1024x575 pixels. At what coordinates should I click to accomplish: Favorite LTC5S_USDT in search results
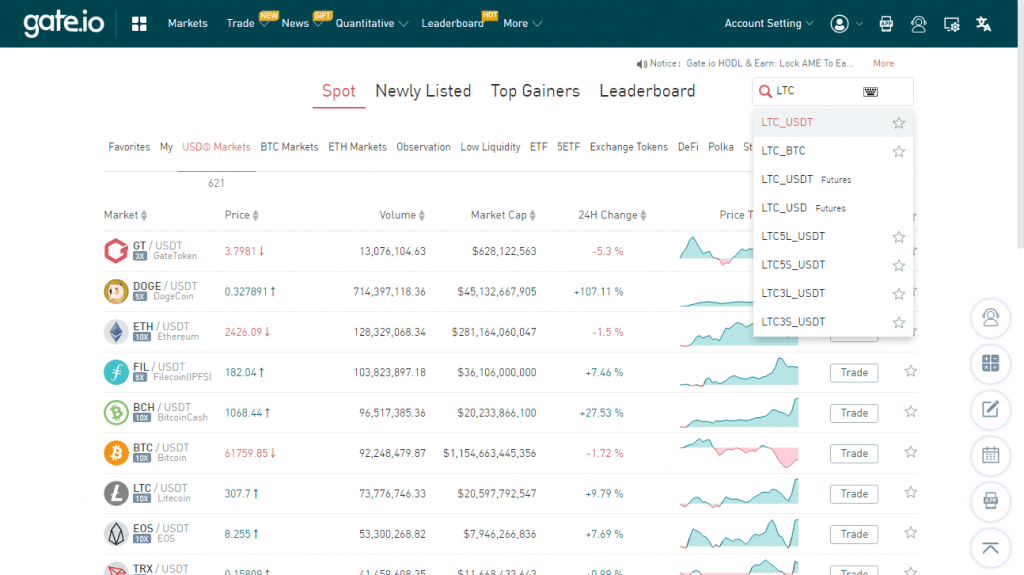(899, 265)
